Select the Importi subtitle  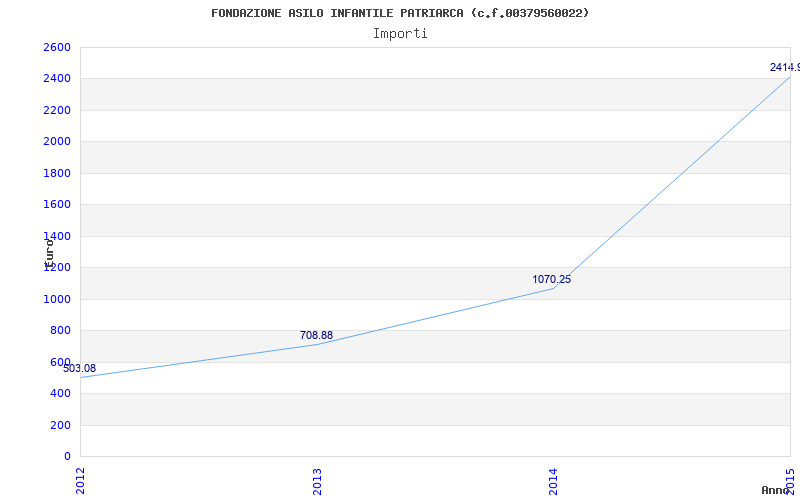pos(400,34)
